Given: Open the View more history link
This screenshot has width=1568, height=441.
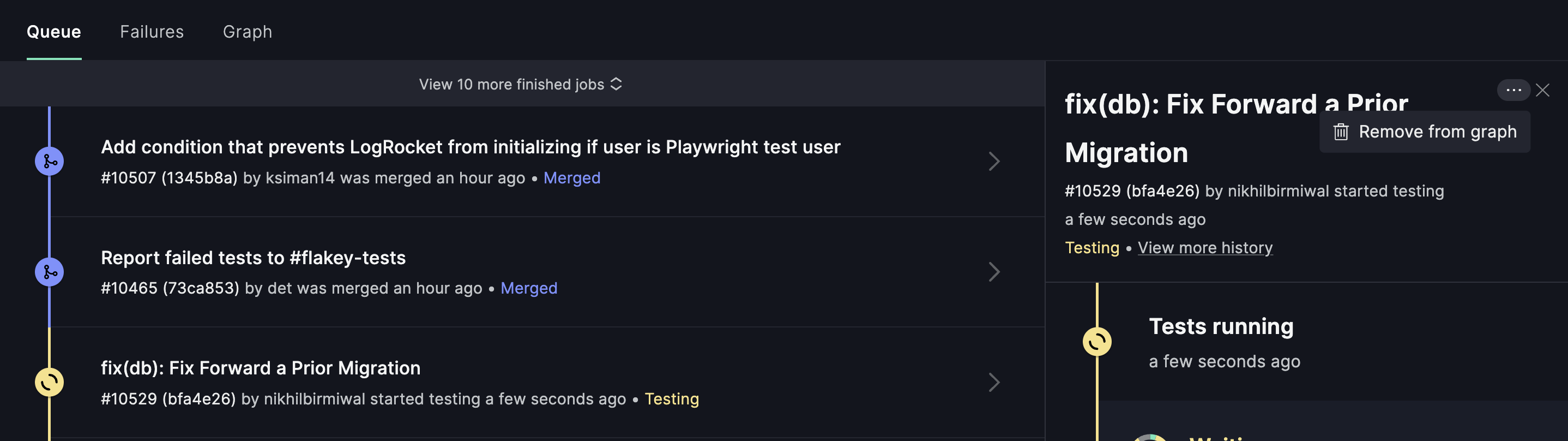Looking at the screenshot, I should pyautogui.click(x=1204, y=248).
